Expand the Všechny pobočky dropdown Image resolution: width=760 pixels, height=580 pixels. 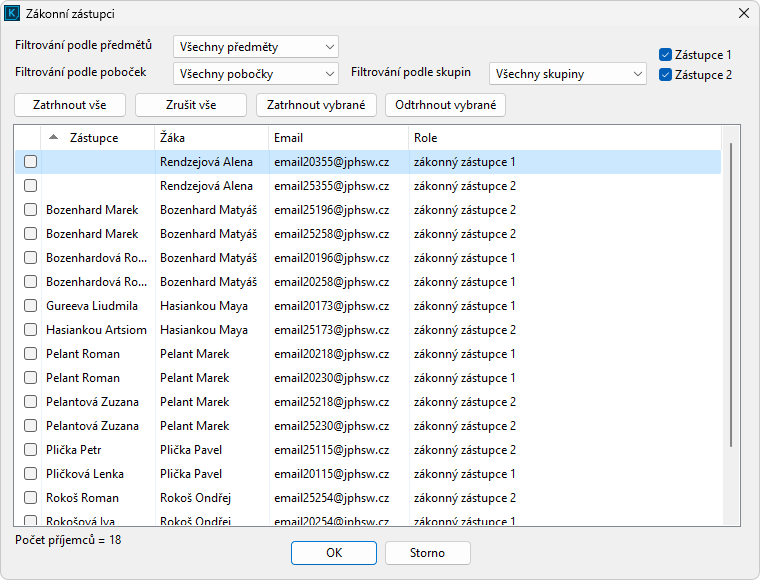pyautogui.click(x=255, y=73)
